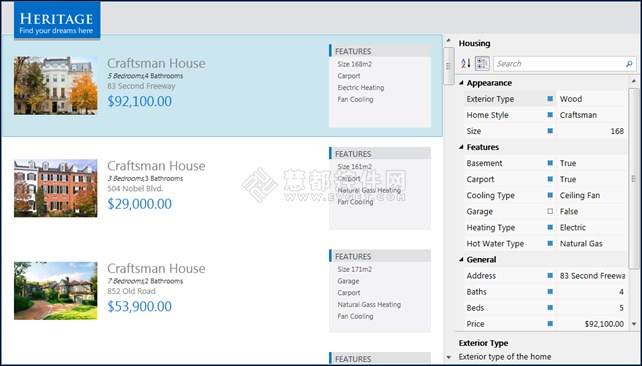Click 'Size 168m2' feature text
Image resolution: width=642 pixels, height=366 pixels.
pos(355,64)
